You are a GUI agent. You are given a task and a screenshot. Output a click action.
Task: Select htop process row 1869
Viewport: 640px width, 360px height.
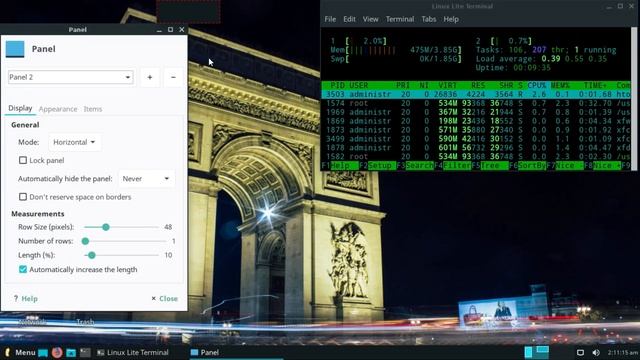click(476, 121)
